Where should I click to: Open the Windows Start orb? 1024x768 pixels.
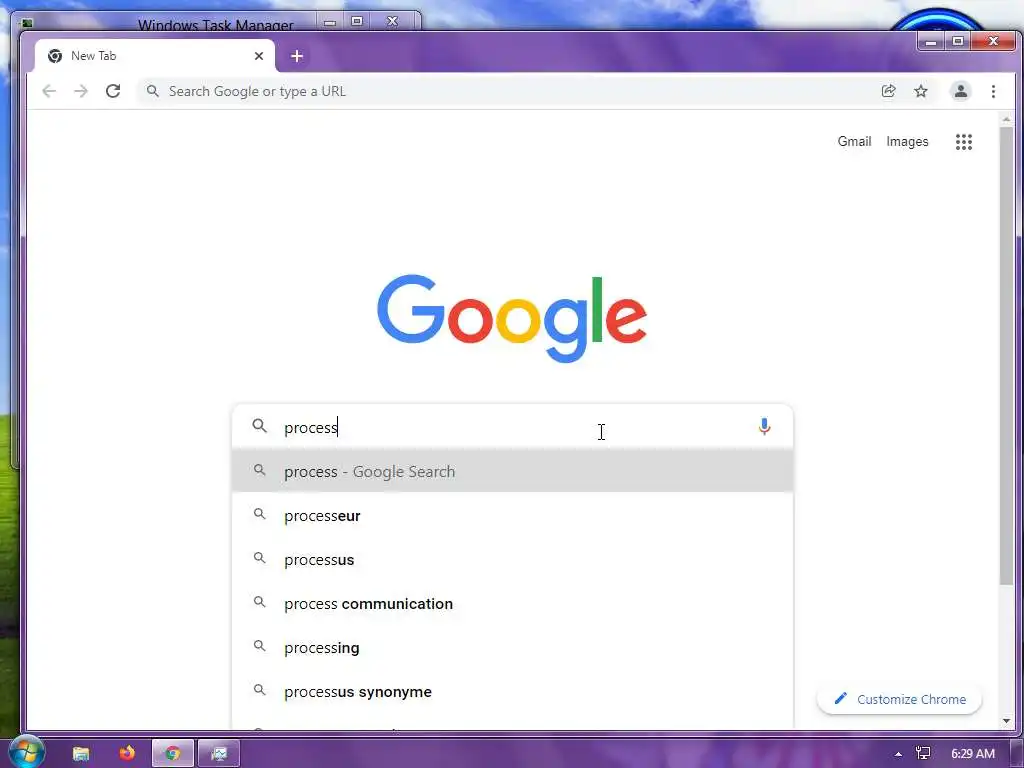tap(26, 752)
